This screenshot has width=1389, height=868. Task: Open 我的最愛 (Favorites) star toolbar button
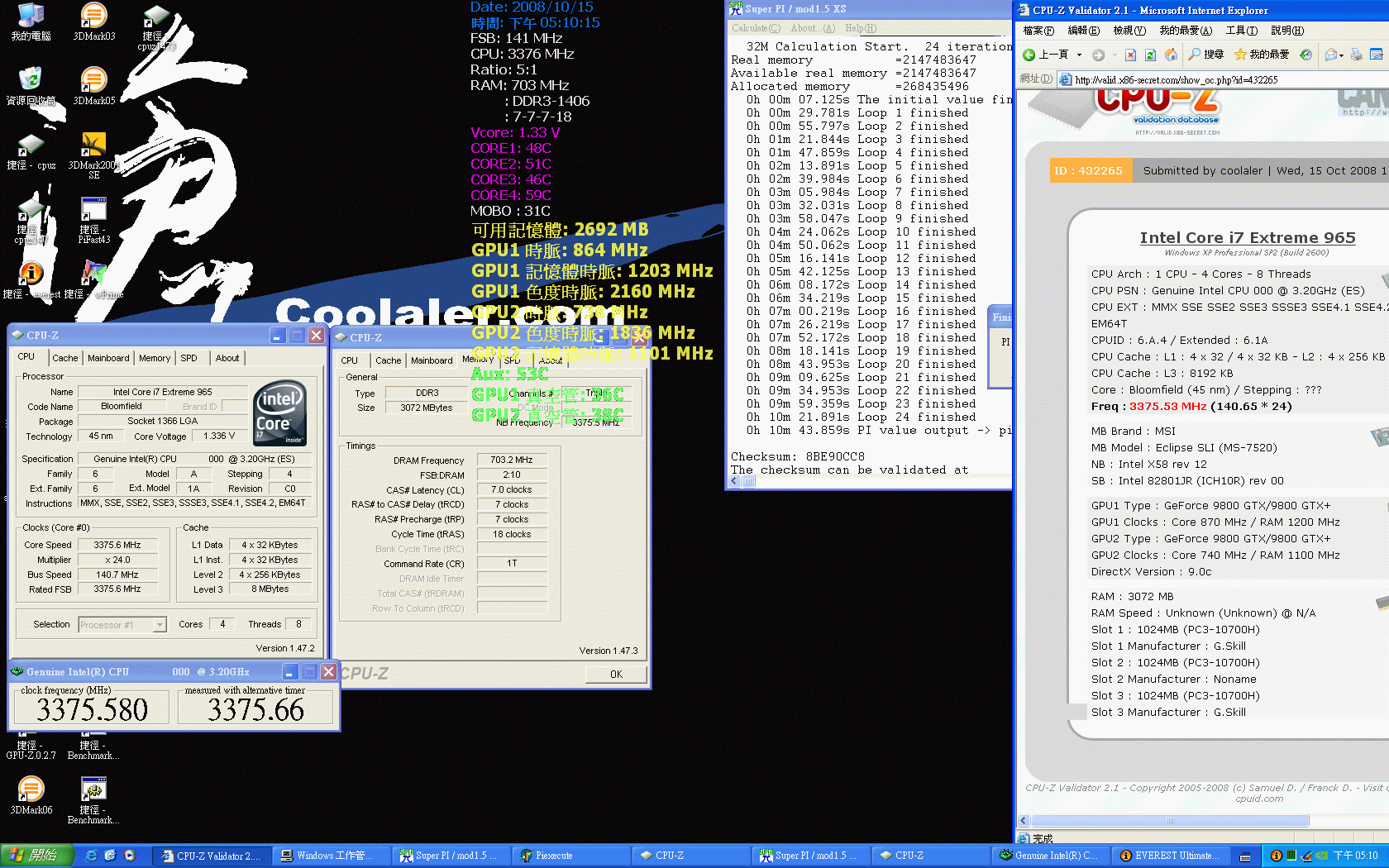click(x=1262, y=55)
